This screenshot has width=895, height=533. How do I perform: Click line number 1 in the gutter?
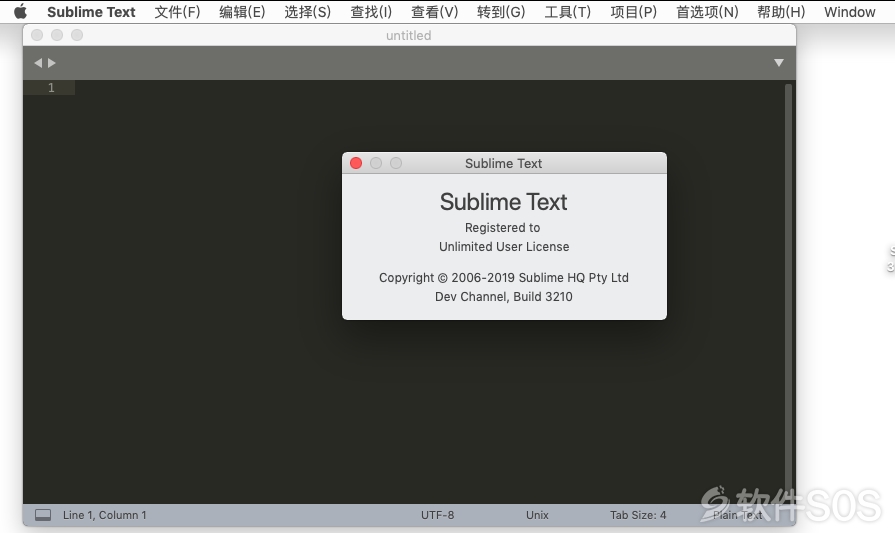(51, 87)
